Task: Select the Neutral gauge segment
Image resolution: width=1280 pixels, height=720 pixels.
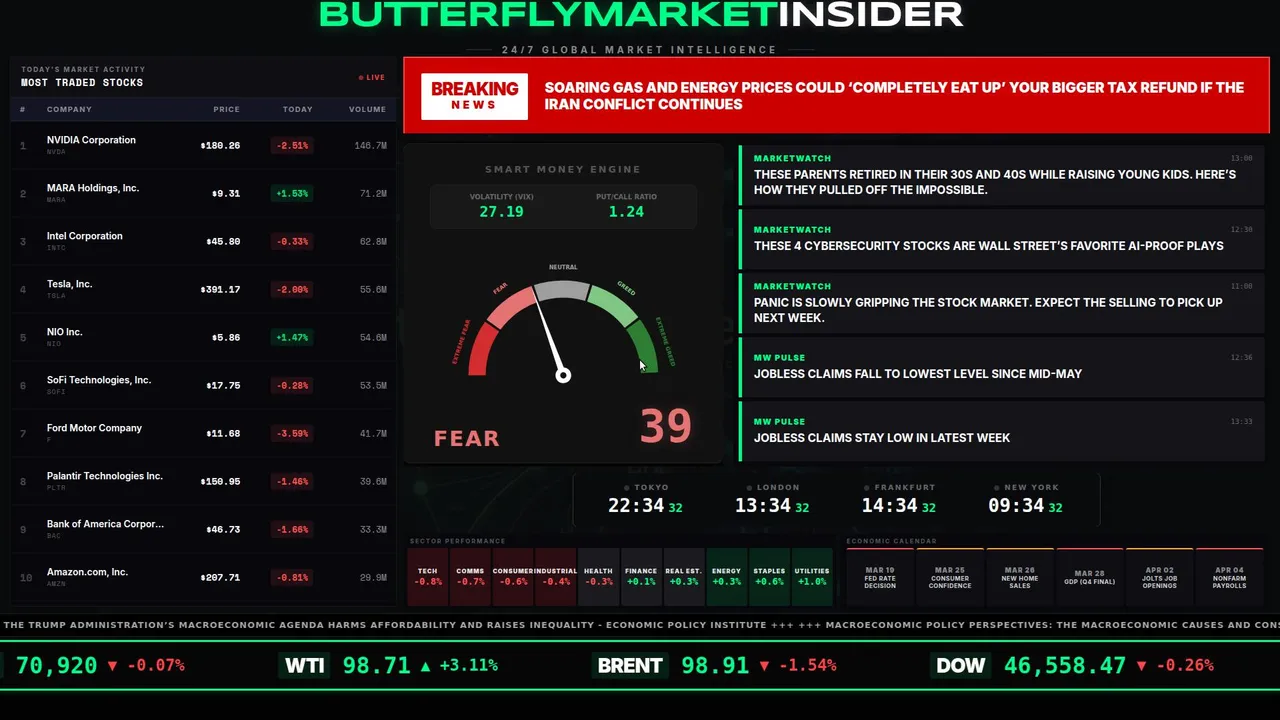Action: (x=562, y=290)
